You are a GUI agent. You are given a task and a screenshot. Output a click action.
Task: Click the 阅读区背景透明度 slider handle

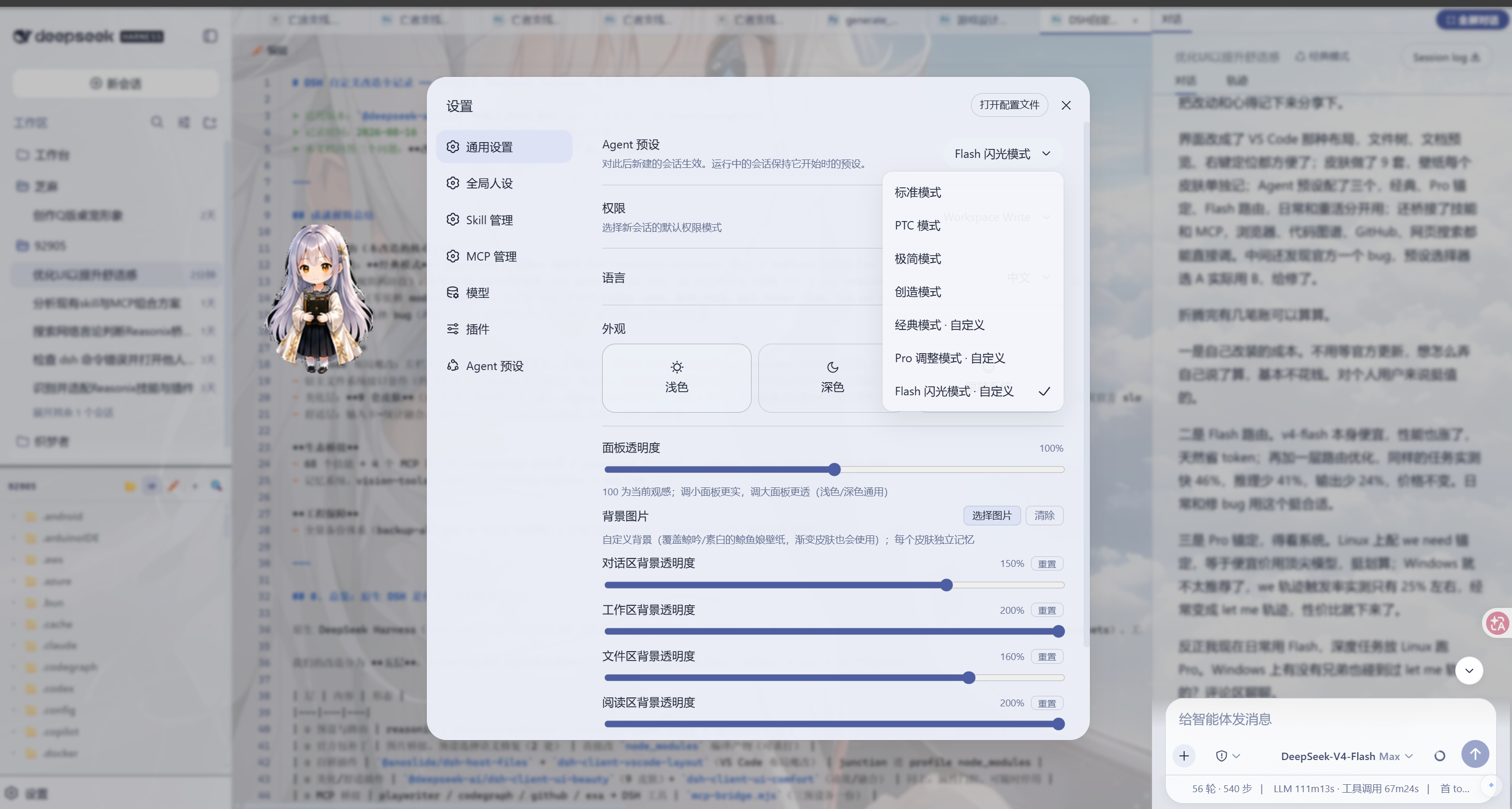point(1058,724)
